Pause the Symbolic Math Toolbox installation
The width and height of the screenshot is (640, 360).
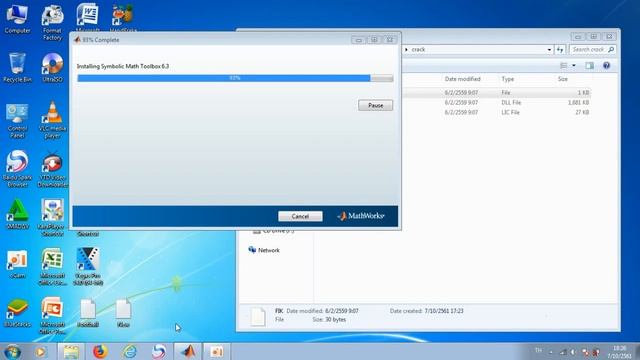(376, 105)
